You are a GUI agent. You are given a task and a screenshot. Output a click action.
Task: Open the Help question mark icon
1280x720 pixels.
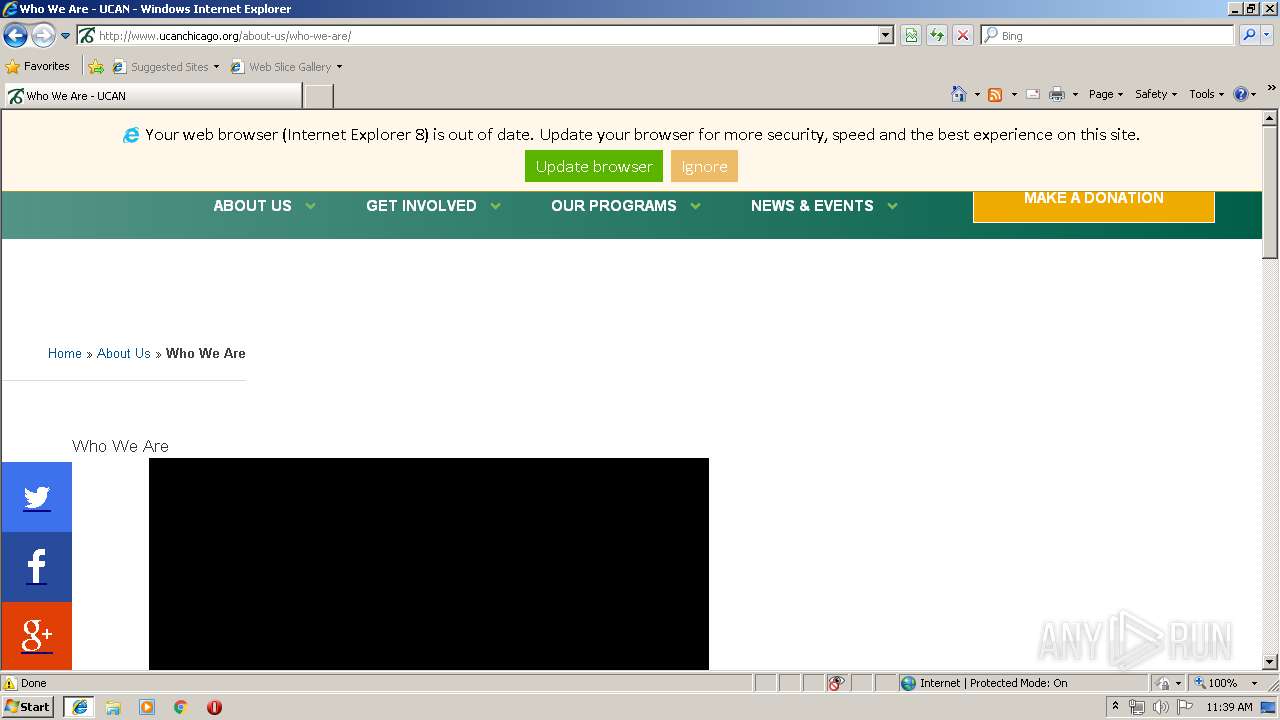click(x=1241, y=94)
